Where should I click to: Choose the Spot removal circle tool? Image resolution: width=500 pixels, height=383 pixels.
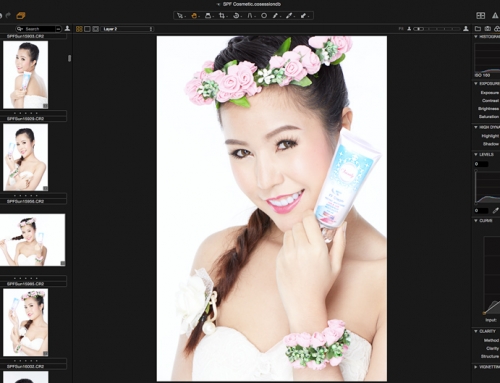pyautogui.click(x=264, y=16)
